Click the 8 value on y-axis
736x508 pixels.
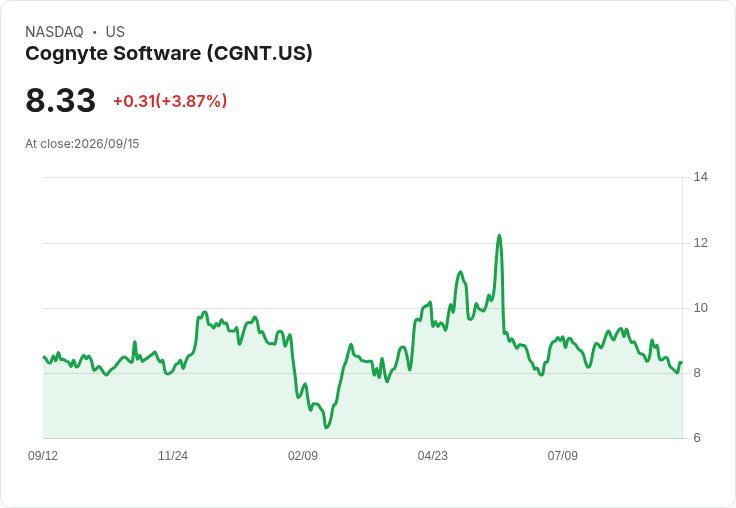(x=697, y=373)
